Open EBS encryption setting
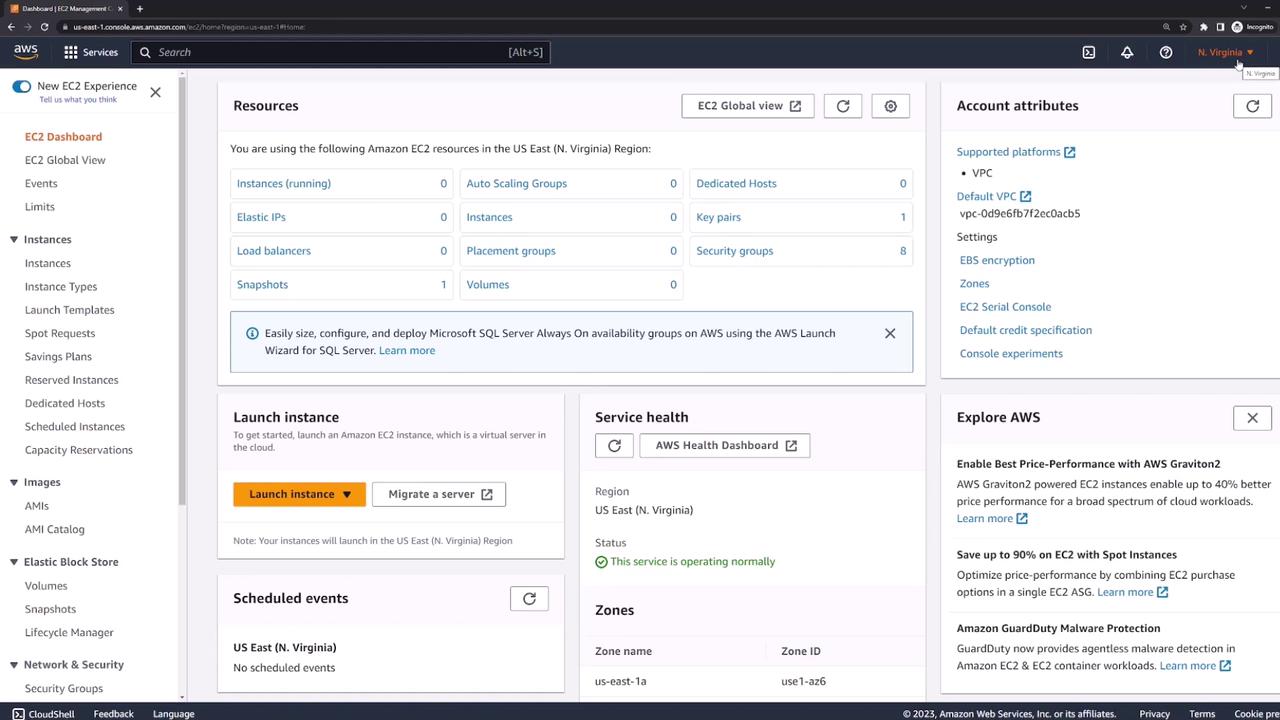 997,260
